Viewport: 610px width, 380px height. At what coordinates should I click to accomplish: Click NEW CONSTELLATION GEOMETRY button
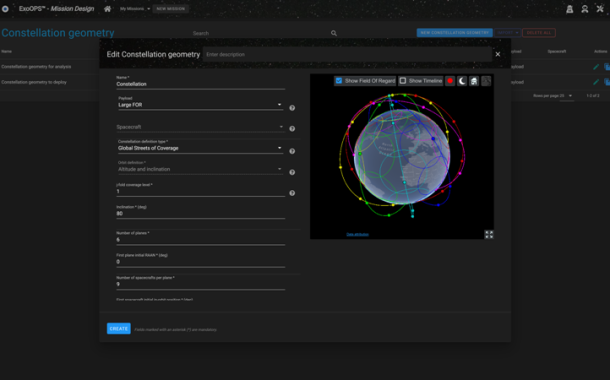pyautogui.click(x=455, y=33)
